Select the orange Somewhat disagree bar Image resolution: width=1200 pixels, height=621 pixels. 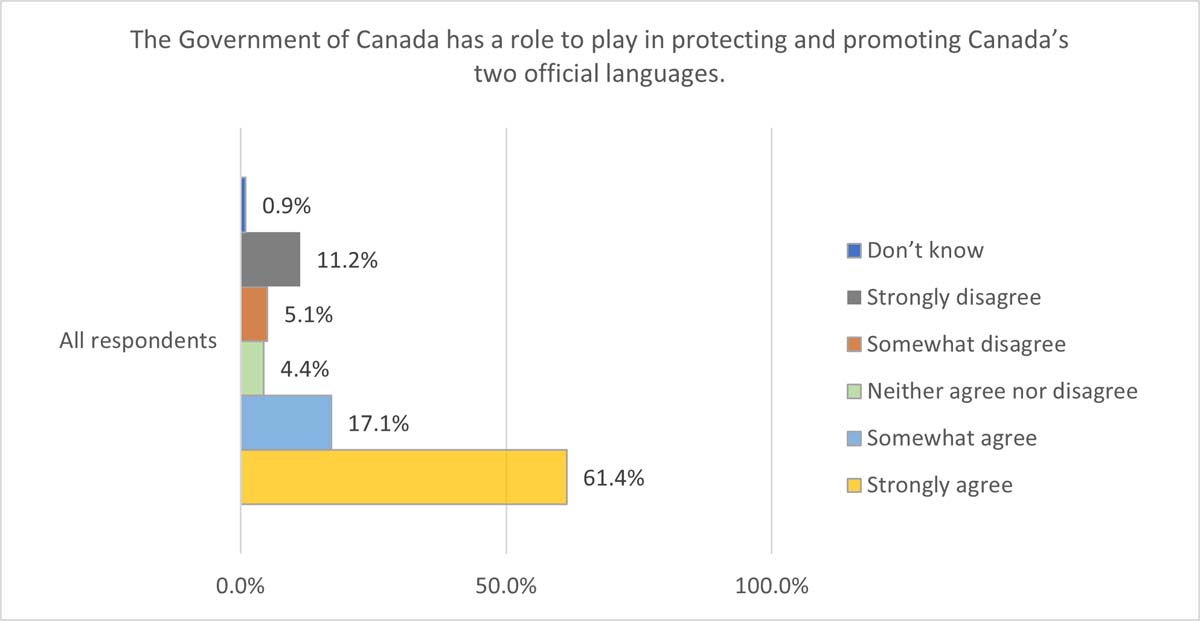click(254, 314)
